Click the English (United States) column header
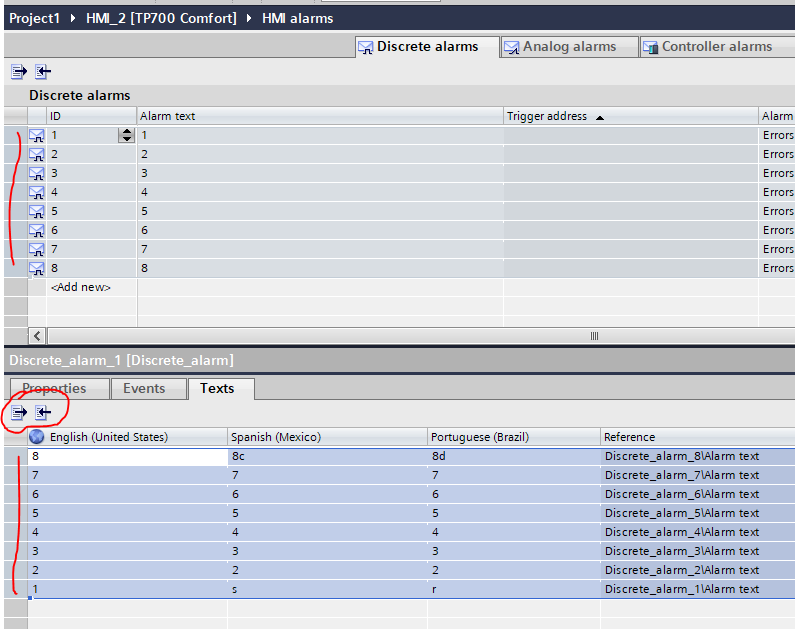The image size is (795, 629). pyautogui.click(x=127, y=437)
